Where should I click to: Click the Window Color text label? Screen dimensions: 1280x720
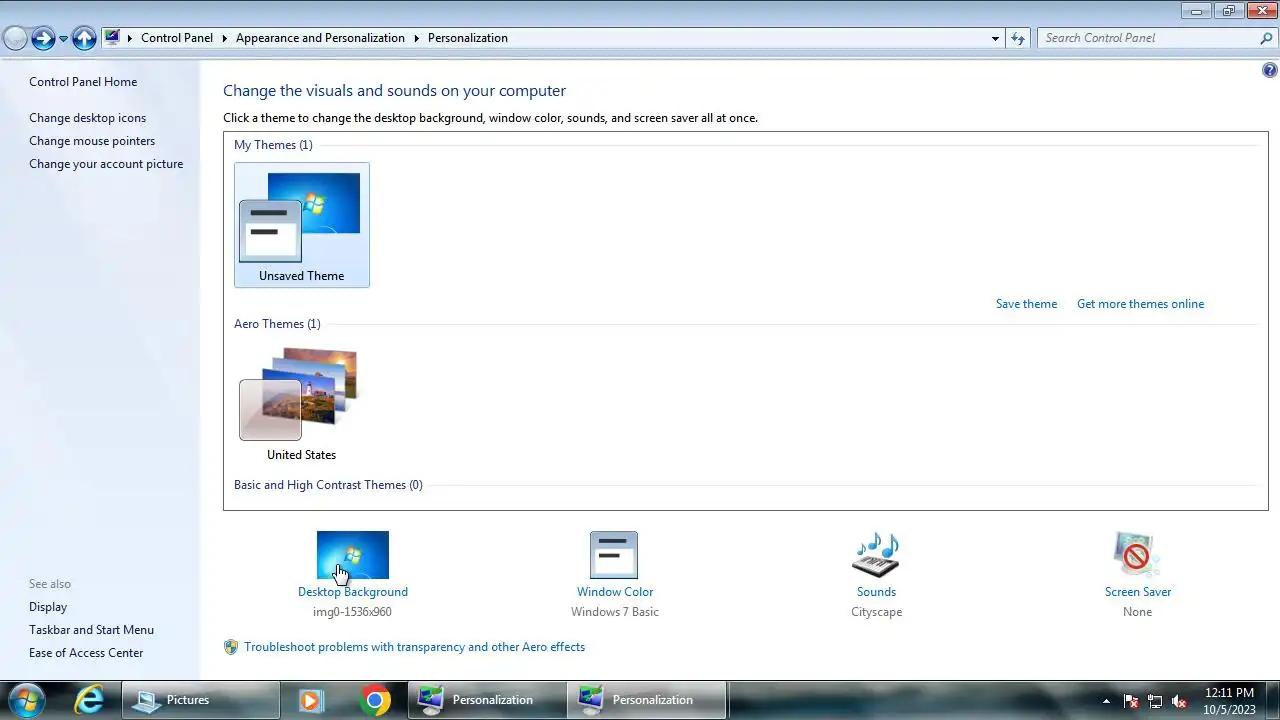click(615, 592)
